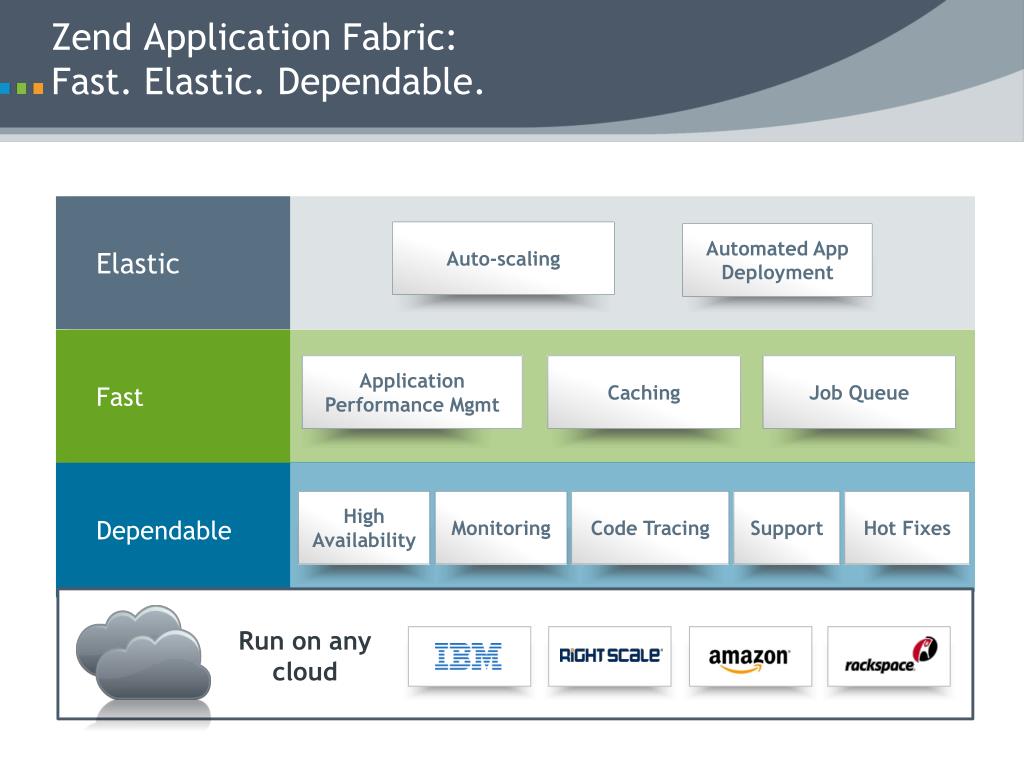
Task: Click the grey cloud illustration
Action: [x=143, y=653]
